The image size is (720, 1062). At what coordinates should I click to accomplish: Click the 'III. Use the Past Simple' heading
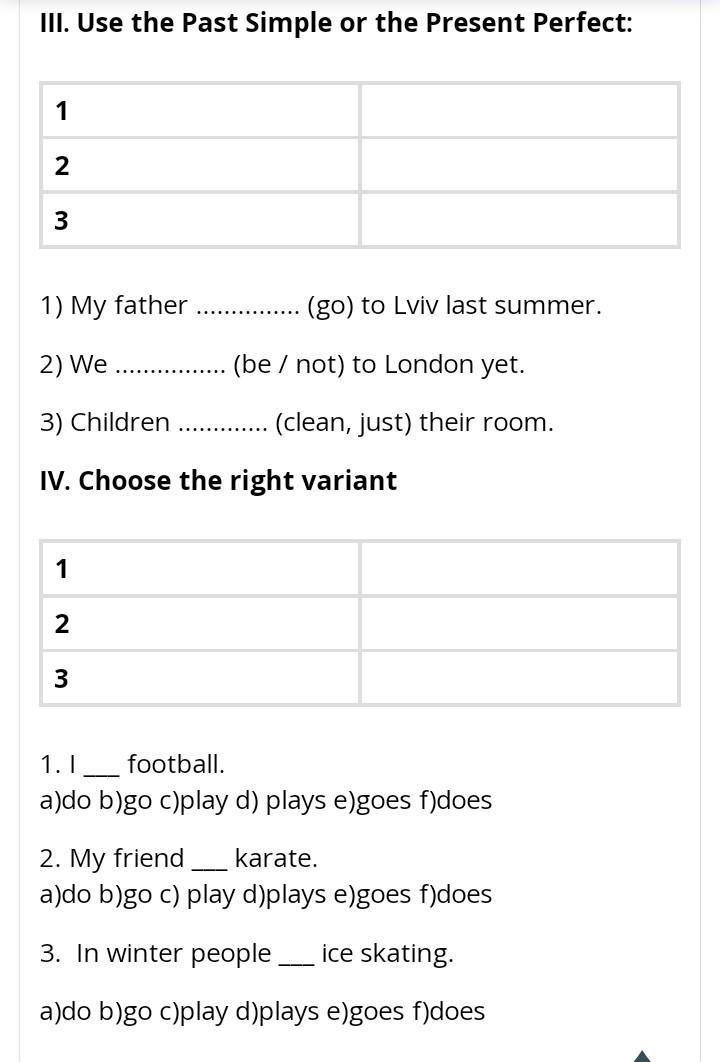click(336, 23)
